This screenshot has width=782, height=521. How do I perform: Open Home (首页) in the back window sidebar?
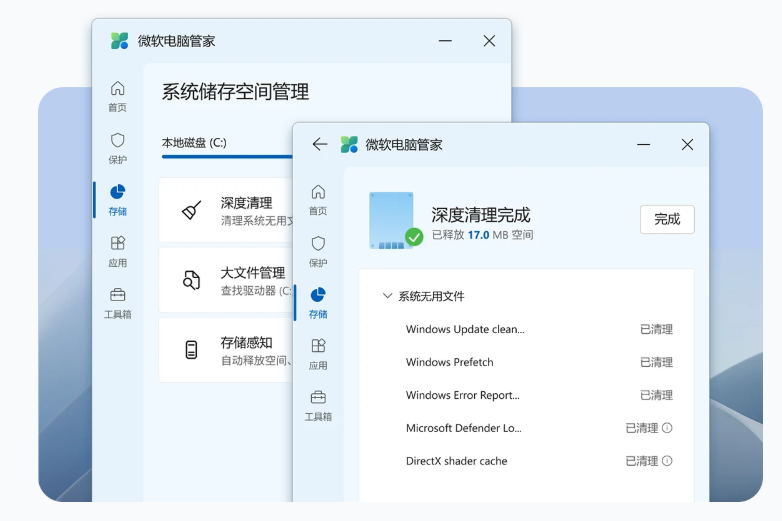pos(118,96)
